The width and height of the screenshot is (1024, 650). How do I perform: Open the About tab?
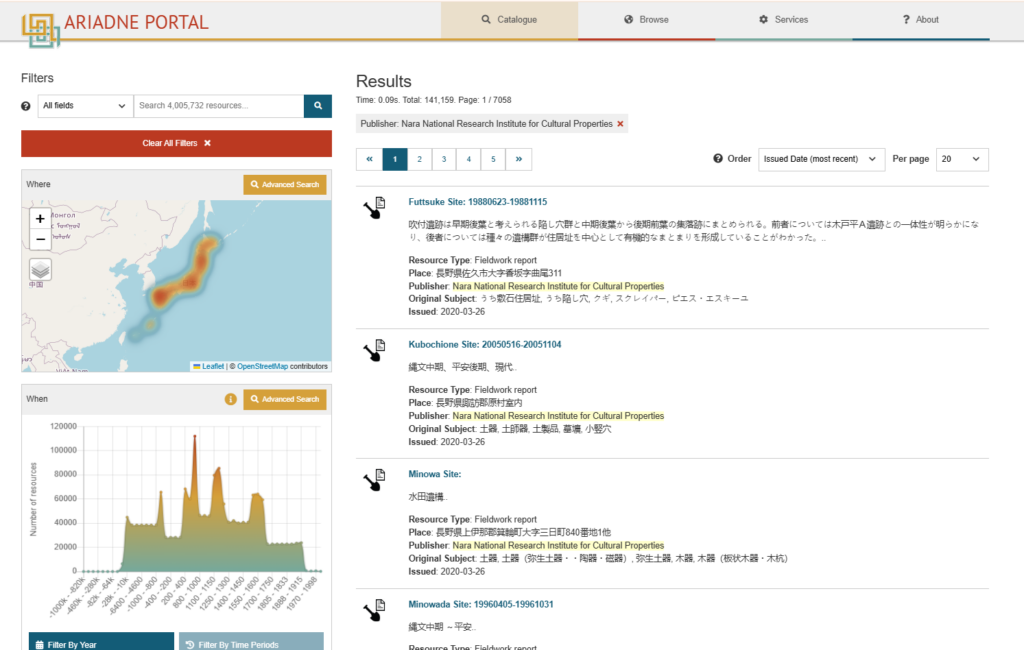(x=921, y=20)
